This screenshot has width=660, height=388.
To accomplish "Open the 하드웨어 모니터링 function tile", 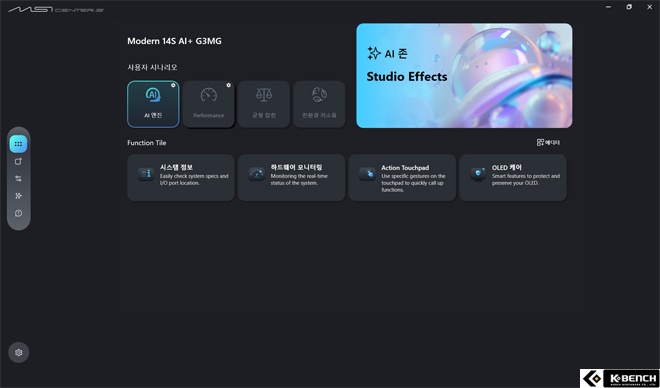I will (x=292, y=178).
